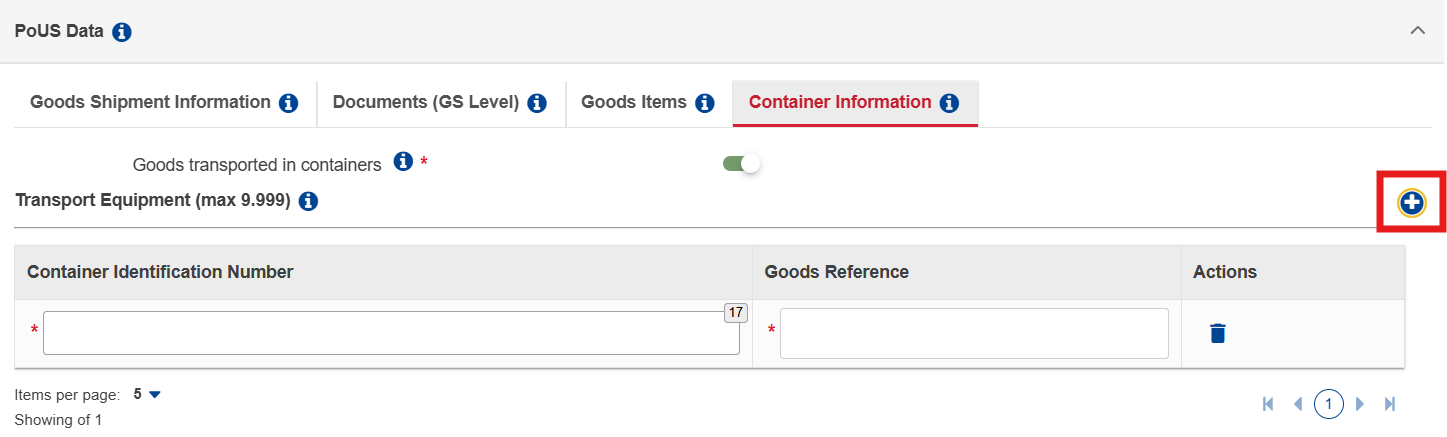Open info icon next to Goods Shipment Information
The image size is (1447, 437).
[289, 103]
